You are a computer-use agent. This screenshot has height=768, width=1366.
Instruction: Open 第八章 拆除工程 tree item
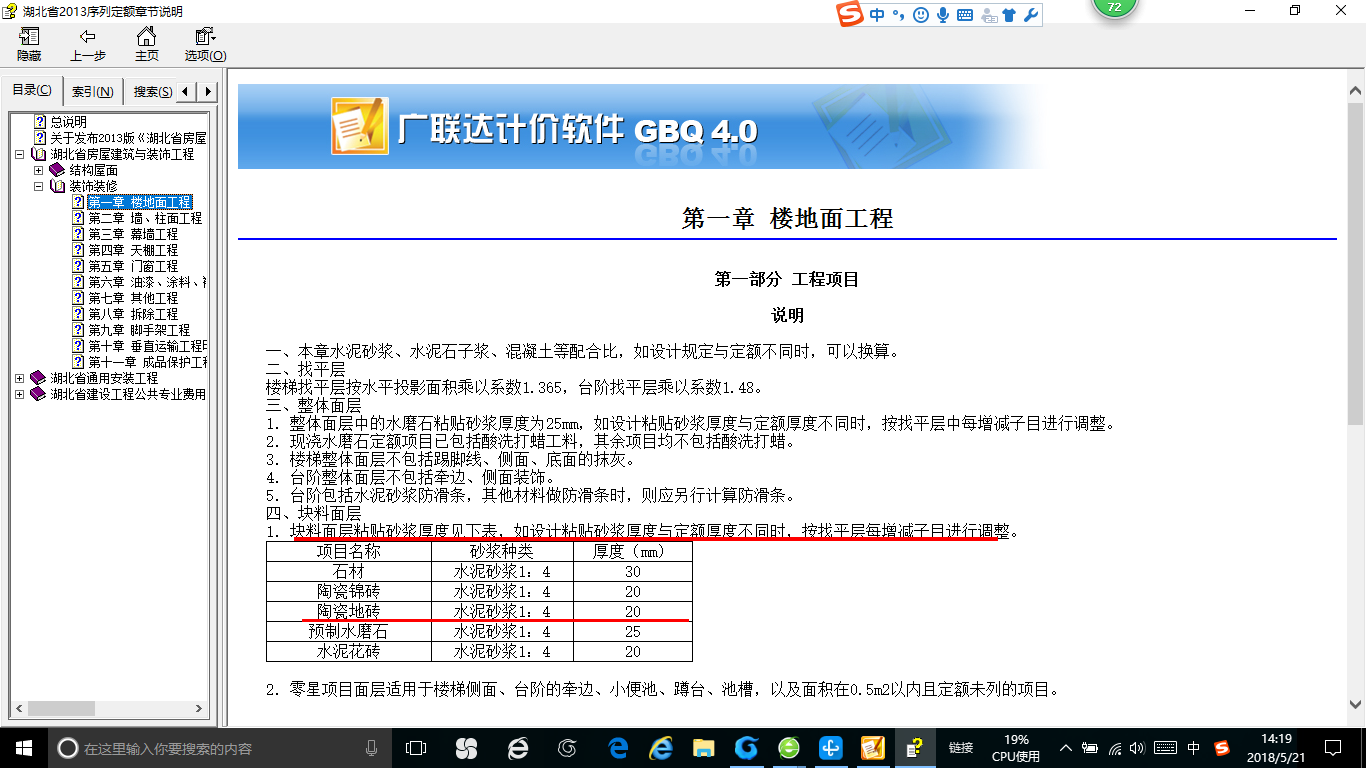click(x=133, y=314)
